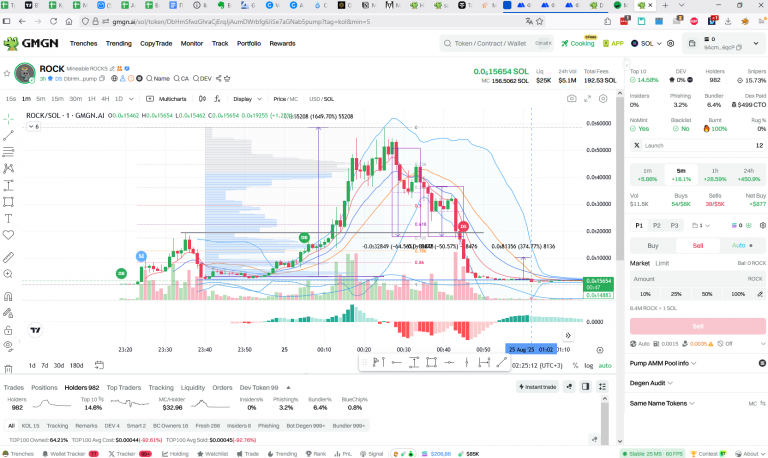Image resolution: width=768 pixels, height=458 pixels.
Task: Open trade panel settings gear
Action: (x=762, y=225)
